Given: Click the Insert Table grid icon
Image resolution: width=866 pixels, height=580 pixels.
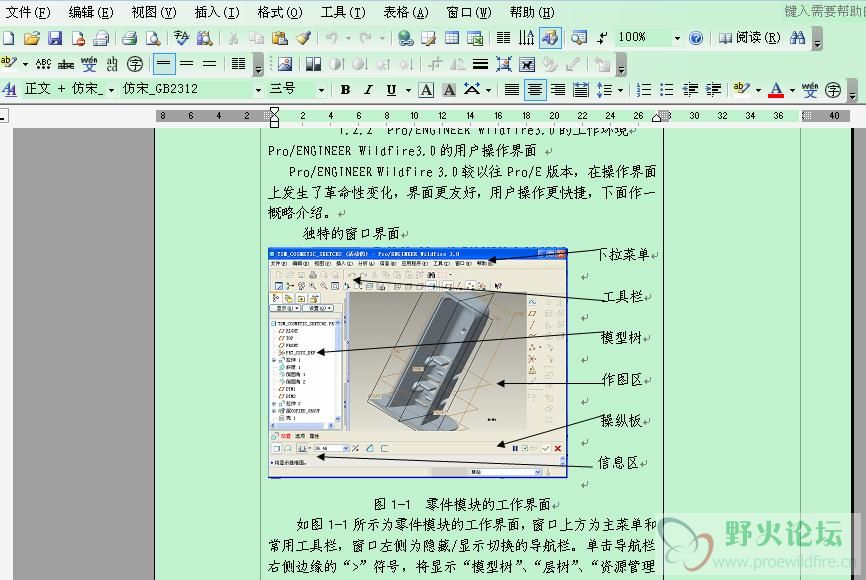Looking at the screenshot, I should pyautogui.click(x=452, y=38).
